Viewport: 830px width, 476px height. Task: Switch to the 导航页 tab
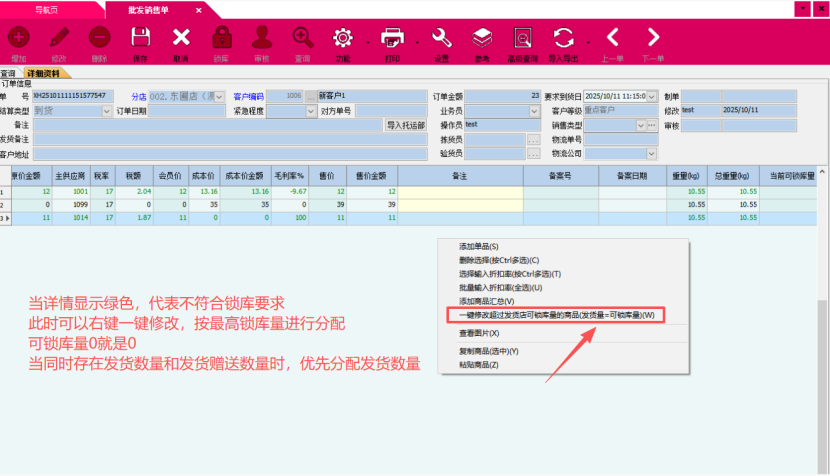click(47, 10)
